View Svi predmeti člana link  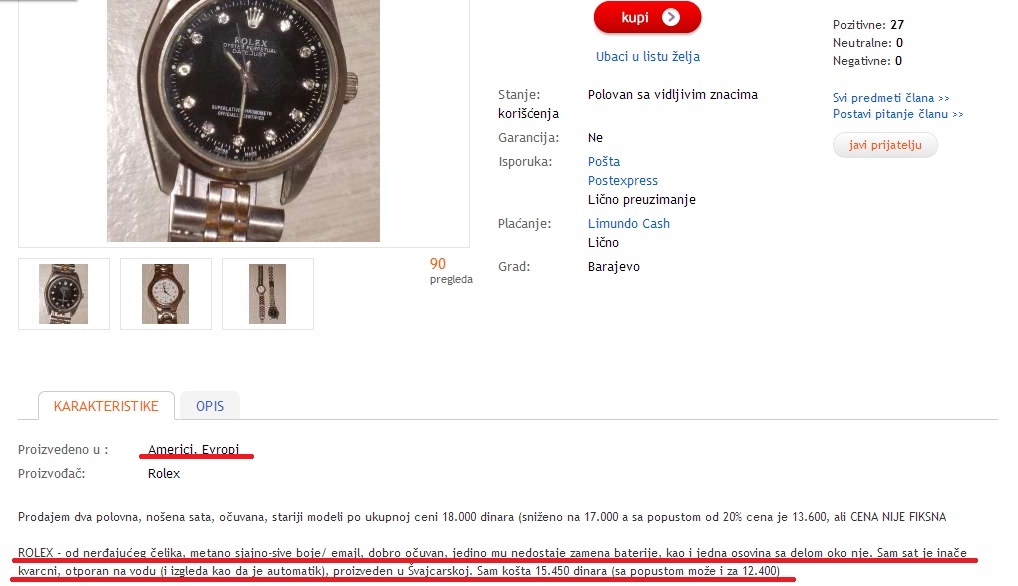pos(891,98)
